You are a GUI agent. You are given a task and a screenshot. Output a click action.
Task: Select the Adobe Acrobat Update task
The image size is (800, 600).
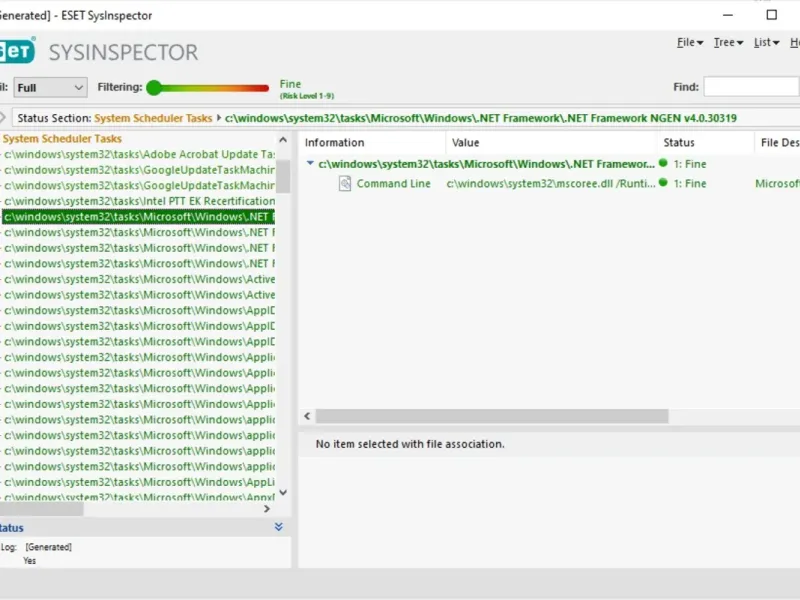[139, 154]
